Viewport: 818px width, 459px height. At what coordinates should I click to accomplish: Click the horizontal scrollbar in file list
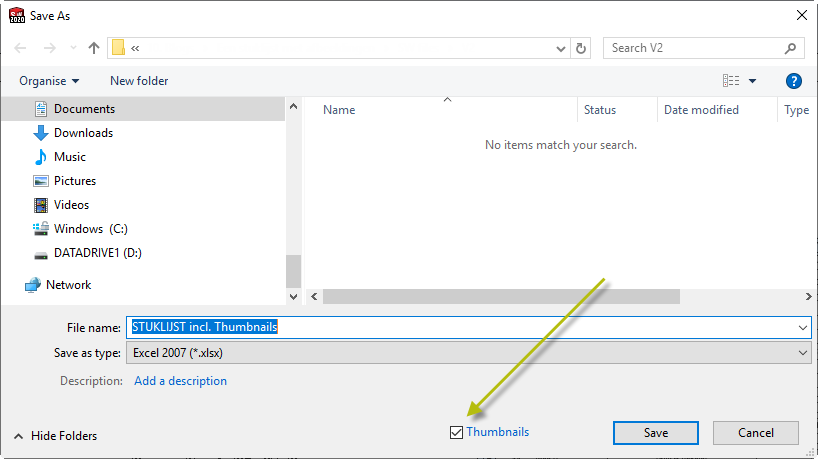501,297
